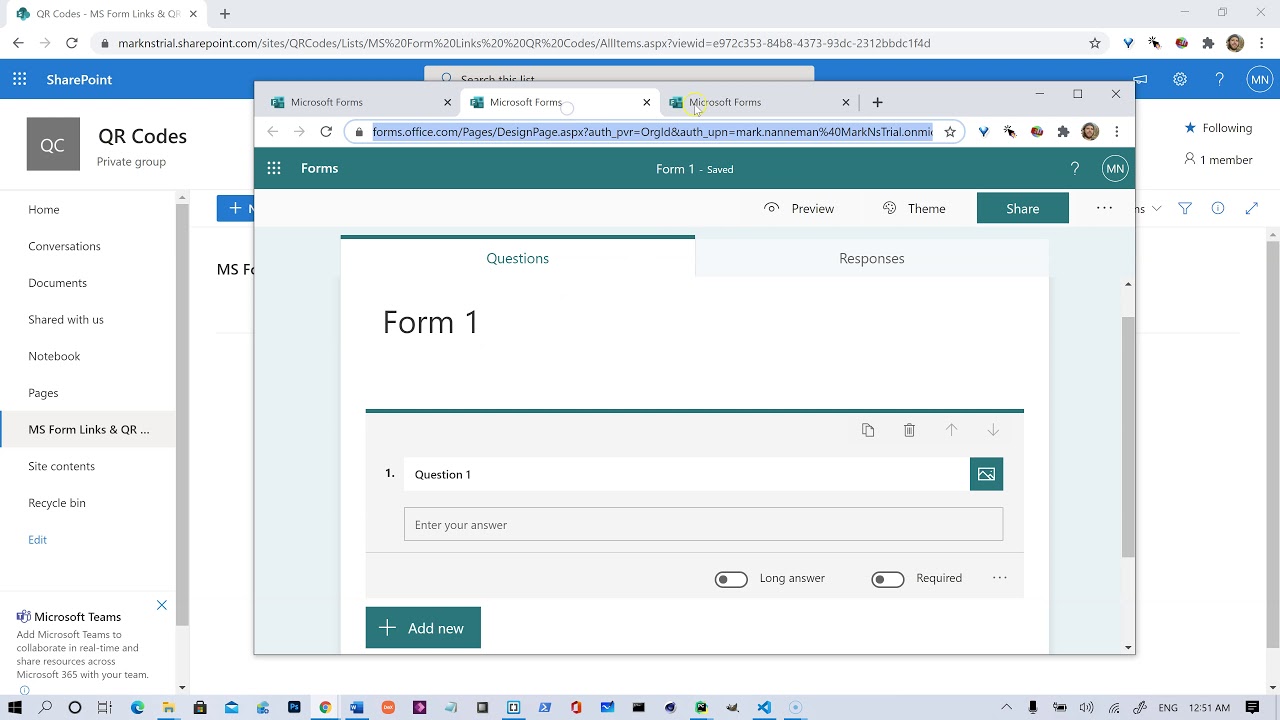This screenshot has height=720, width=1280.
Task: Copy question 1 using the duplicate icon
Action: point(868,430)
